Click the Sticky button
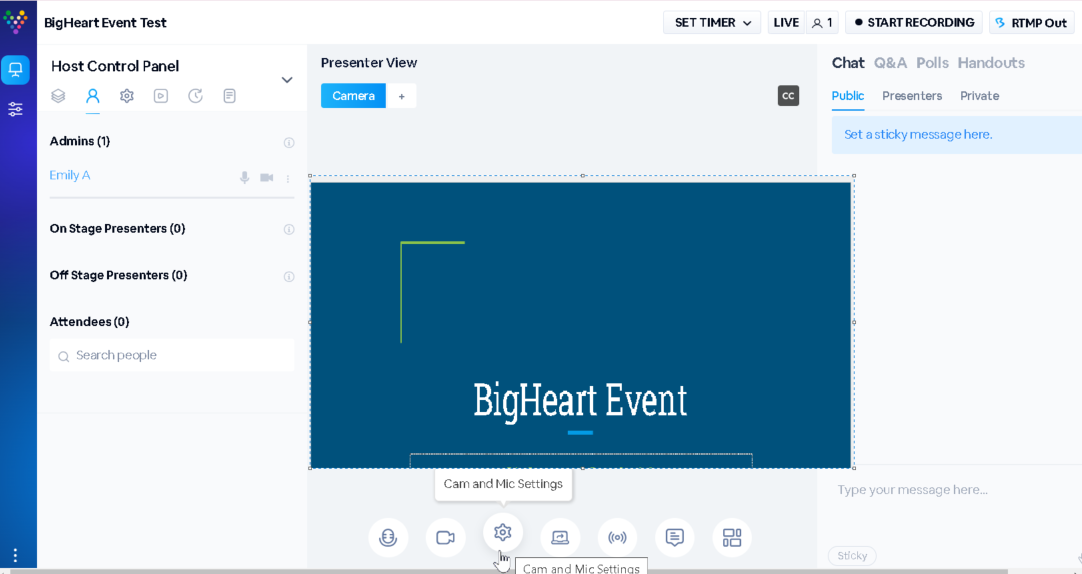The height and width of the screenshot is (574, 1082). tap(852, 555)
